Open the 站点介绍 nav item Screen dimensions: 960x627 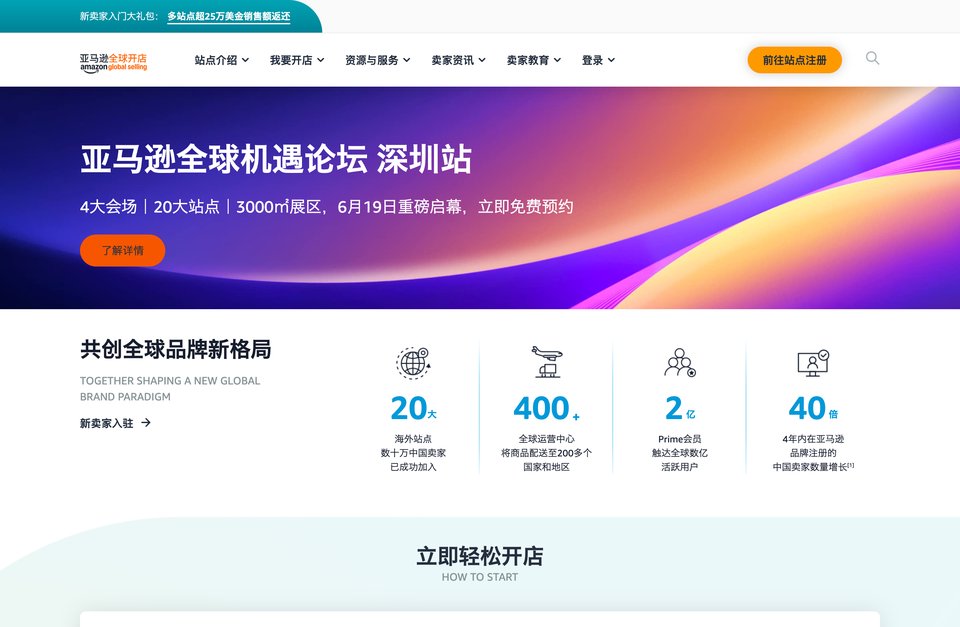[x=216, y=60]
